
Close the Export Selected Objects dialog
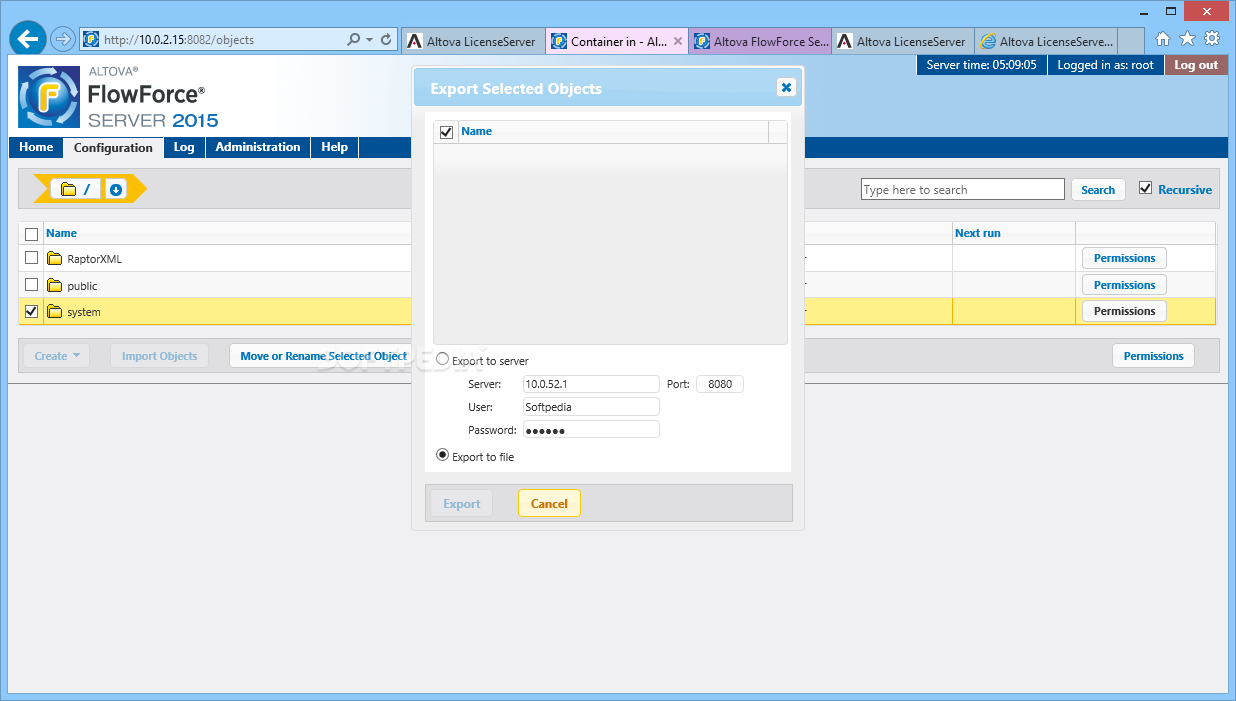(786, 88)
